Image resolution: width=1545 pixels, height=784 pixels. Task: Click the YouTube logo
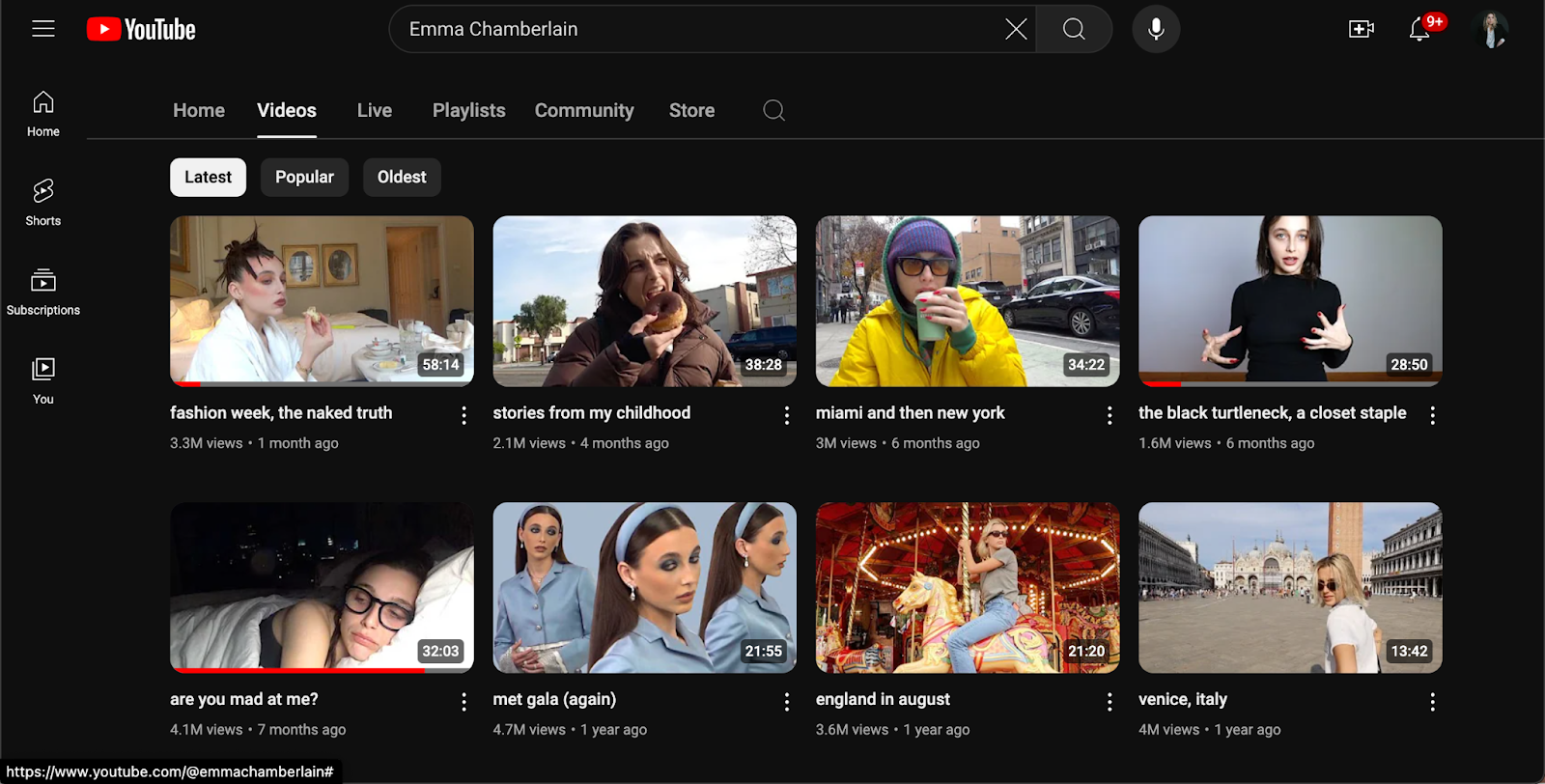click(x=141, y=30)
